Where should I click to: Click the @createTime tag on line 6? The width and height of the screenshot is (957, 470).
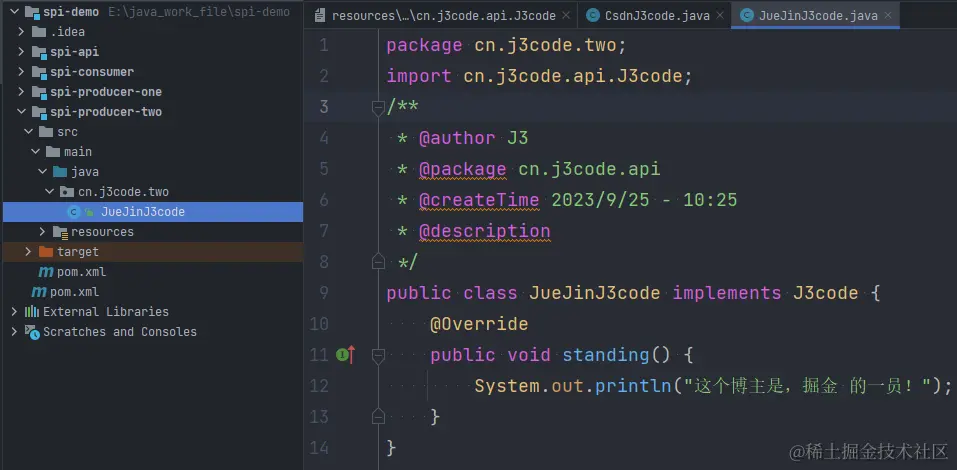pos(478,200)
